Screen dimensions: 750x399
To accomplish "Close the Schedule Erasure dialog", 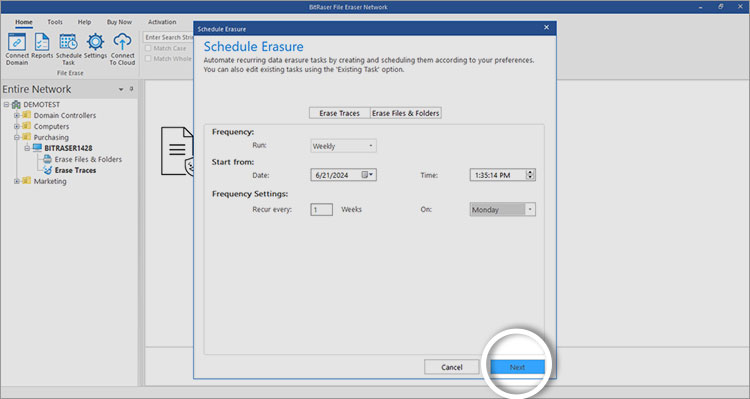I will tap(546, 28).
